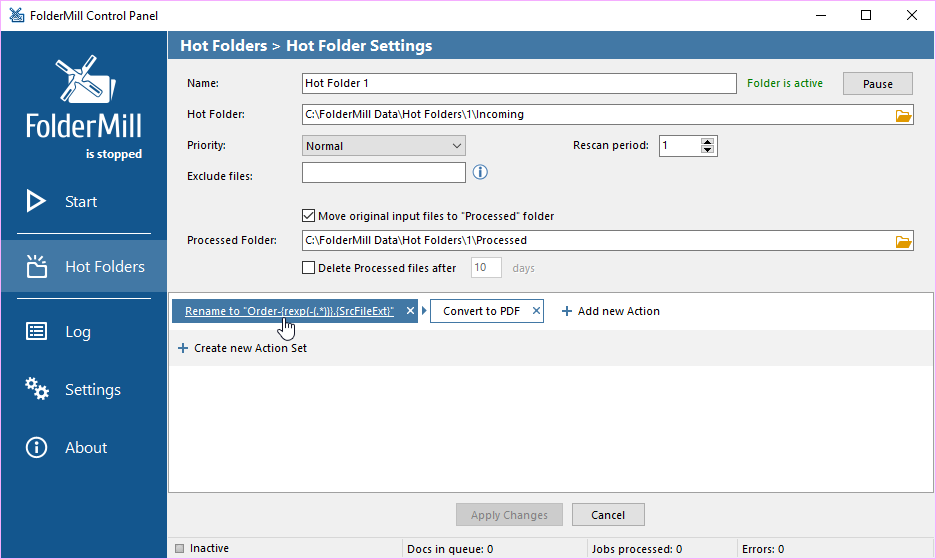Browse for Hot Folder path icon
This screenshot has width=936, height=559.
pos(903,115)
